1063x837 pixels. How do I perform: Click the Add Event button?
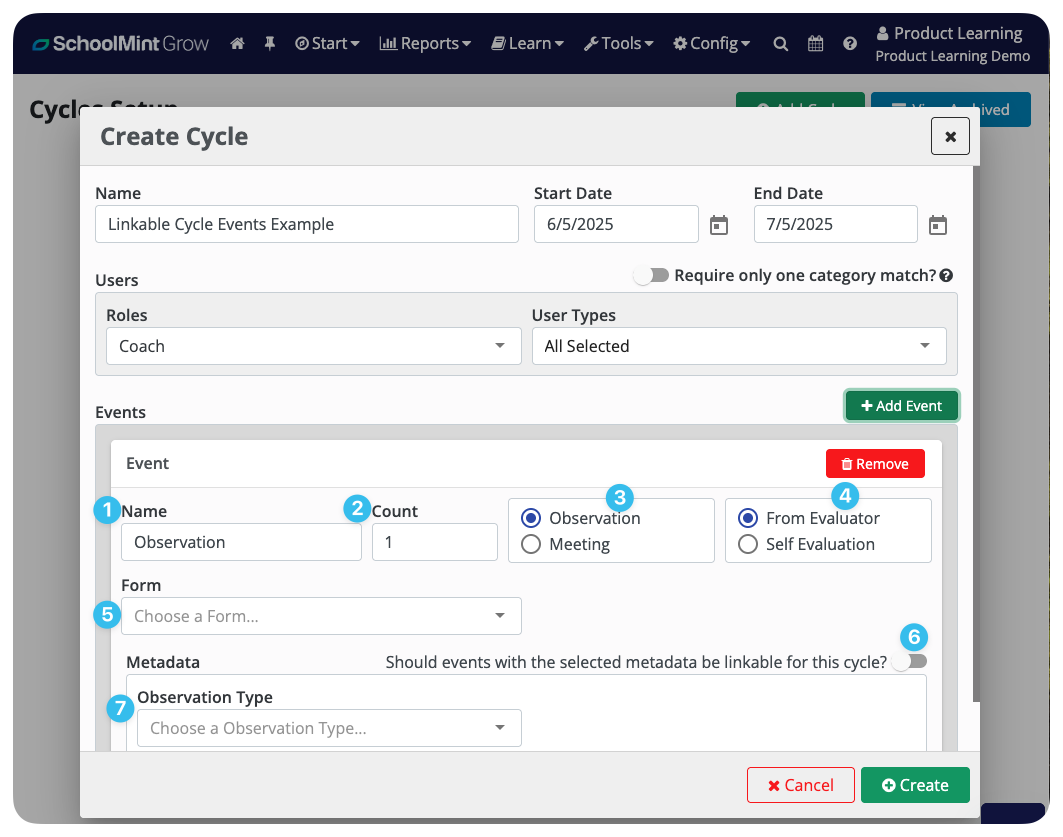point(902,406)
